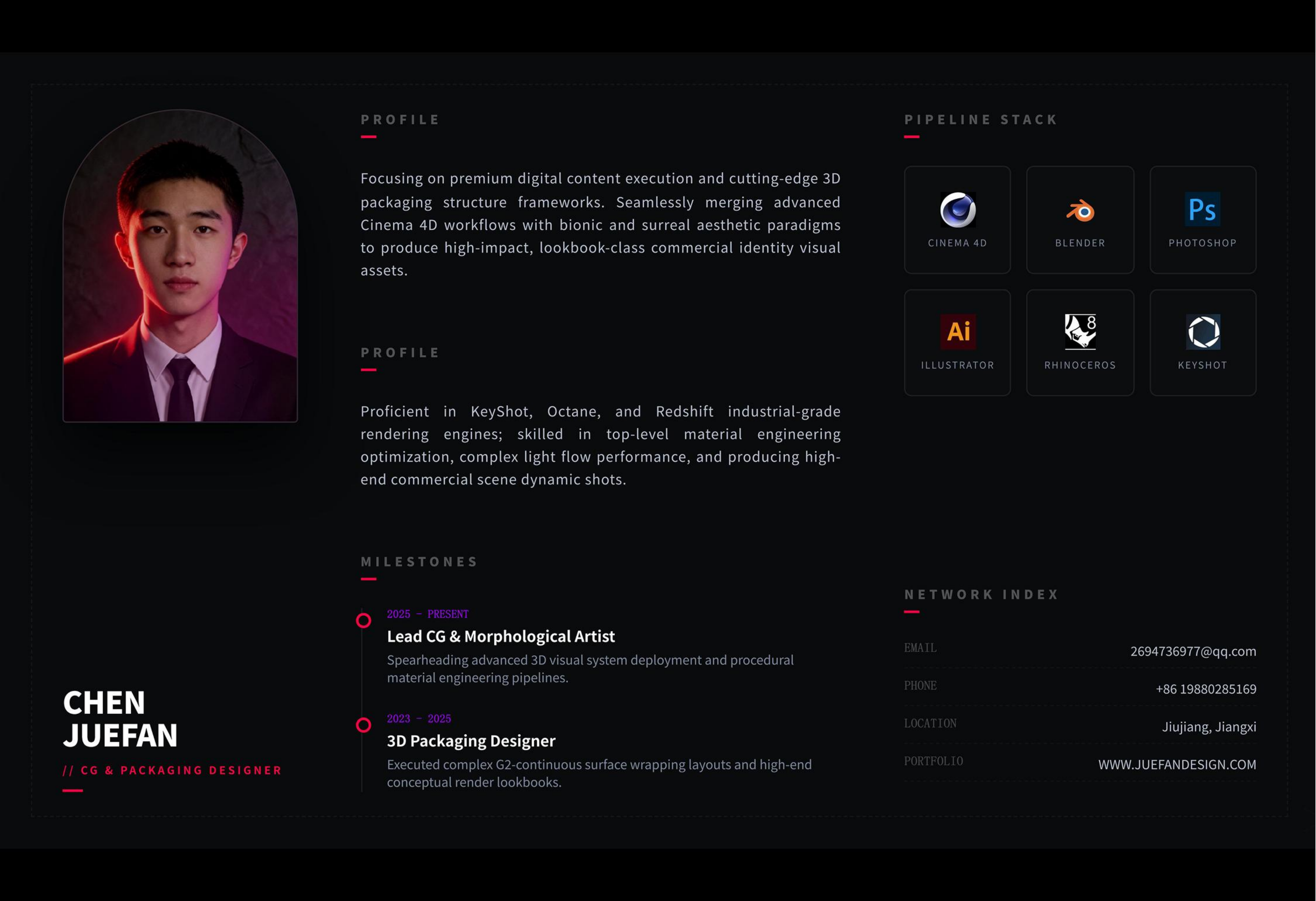Click the PHOTOSHOP text label
1316x901 pixels.
click(x=1203, y=243)
